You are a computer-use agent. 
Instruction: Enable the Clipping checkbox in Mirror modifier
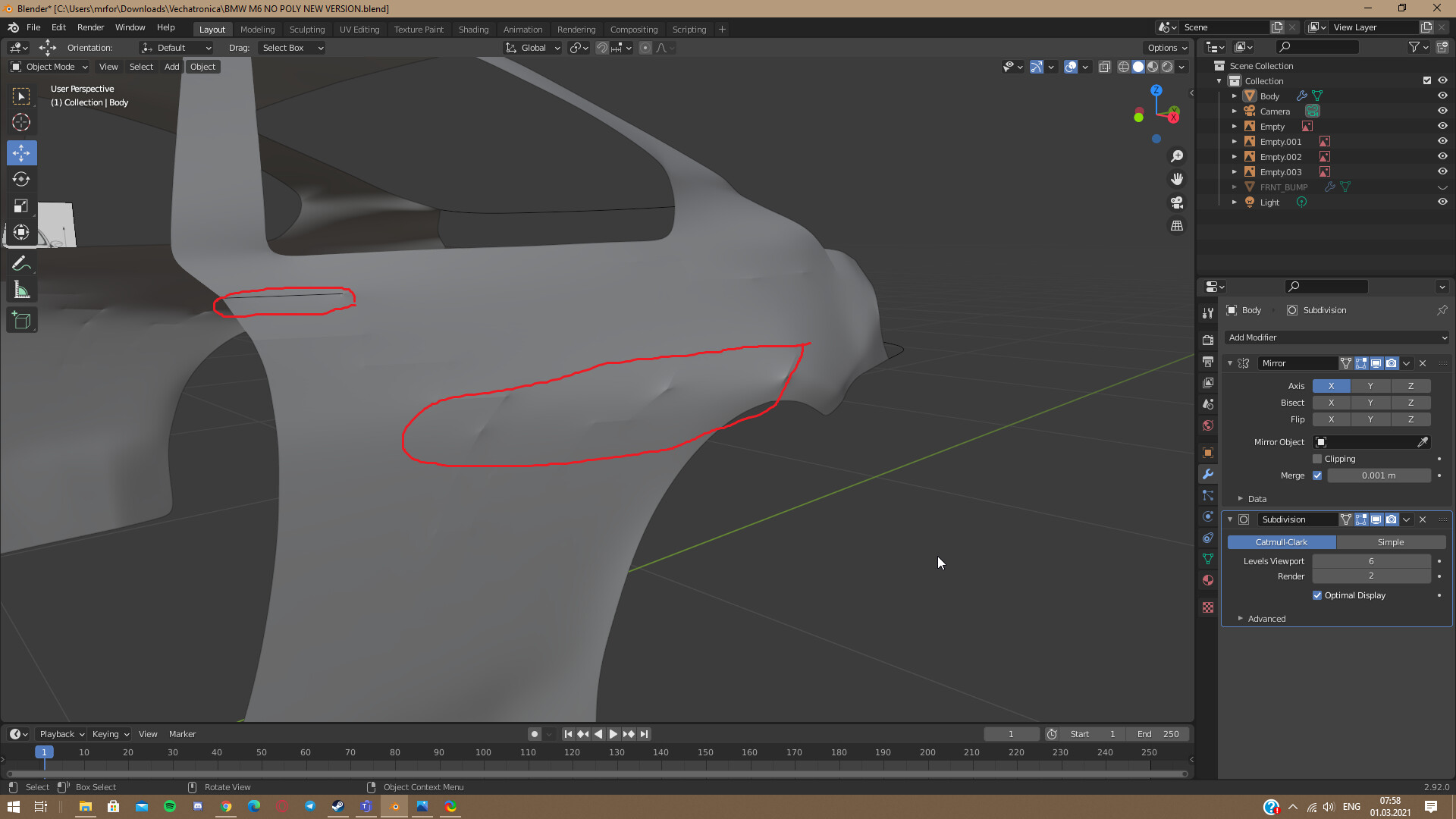[x=1317, y=459]
